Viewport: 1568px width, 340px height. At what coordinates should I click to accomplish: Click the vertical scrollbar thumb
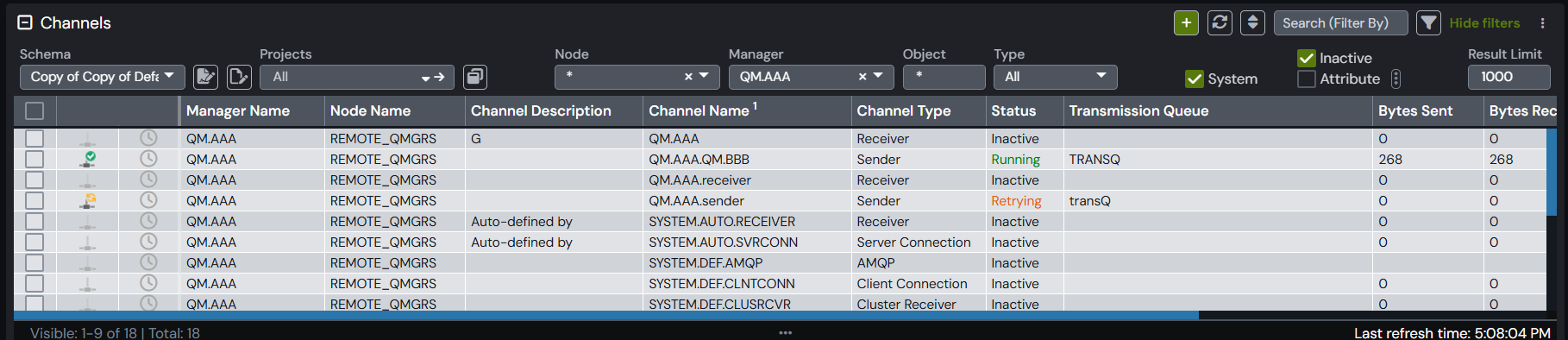[1552, 173]
